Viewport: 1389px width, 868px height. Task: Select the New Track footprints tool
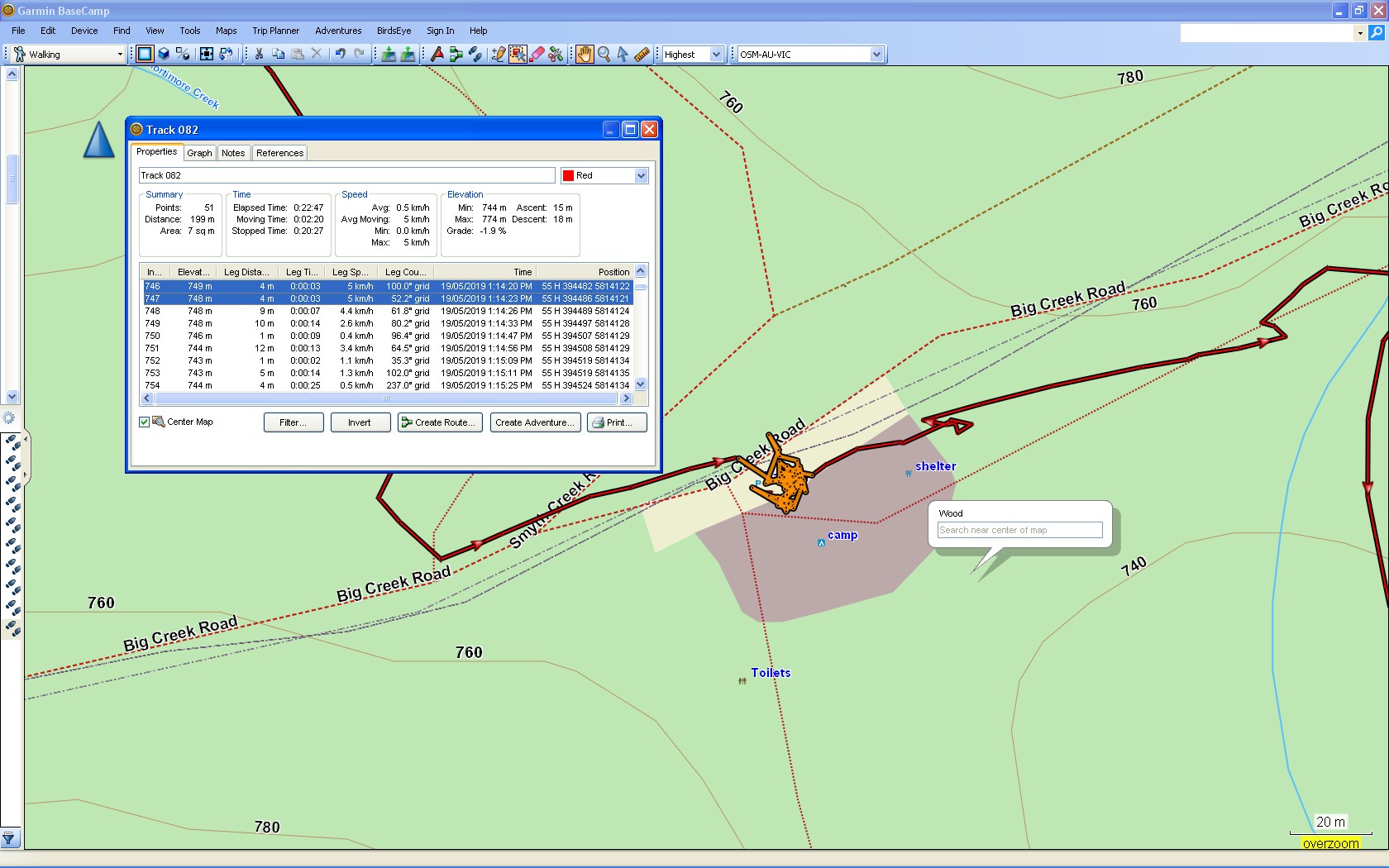[x=475, y=54]
